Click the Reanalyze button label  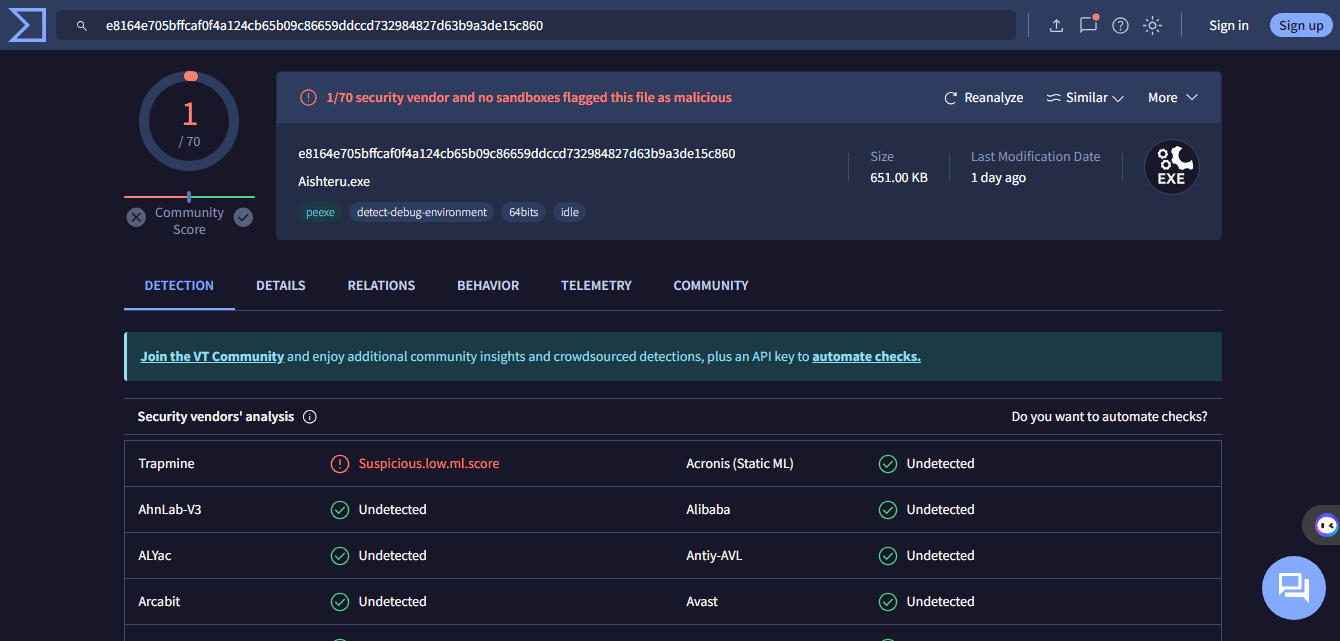pos(994,98)
